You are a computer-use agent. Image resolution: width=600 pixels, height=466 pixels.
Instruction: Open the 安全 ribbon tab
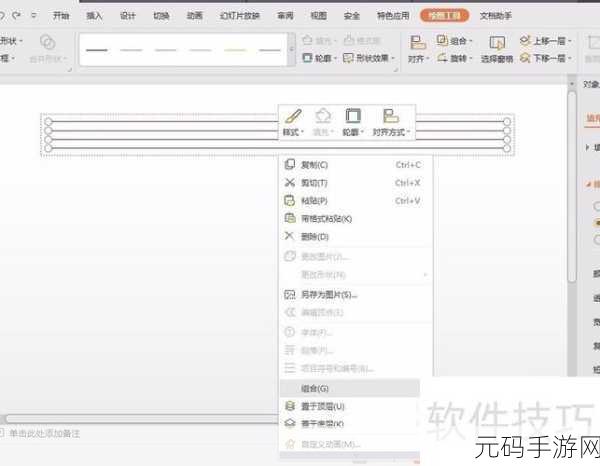coord(352,16)
